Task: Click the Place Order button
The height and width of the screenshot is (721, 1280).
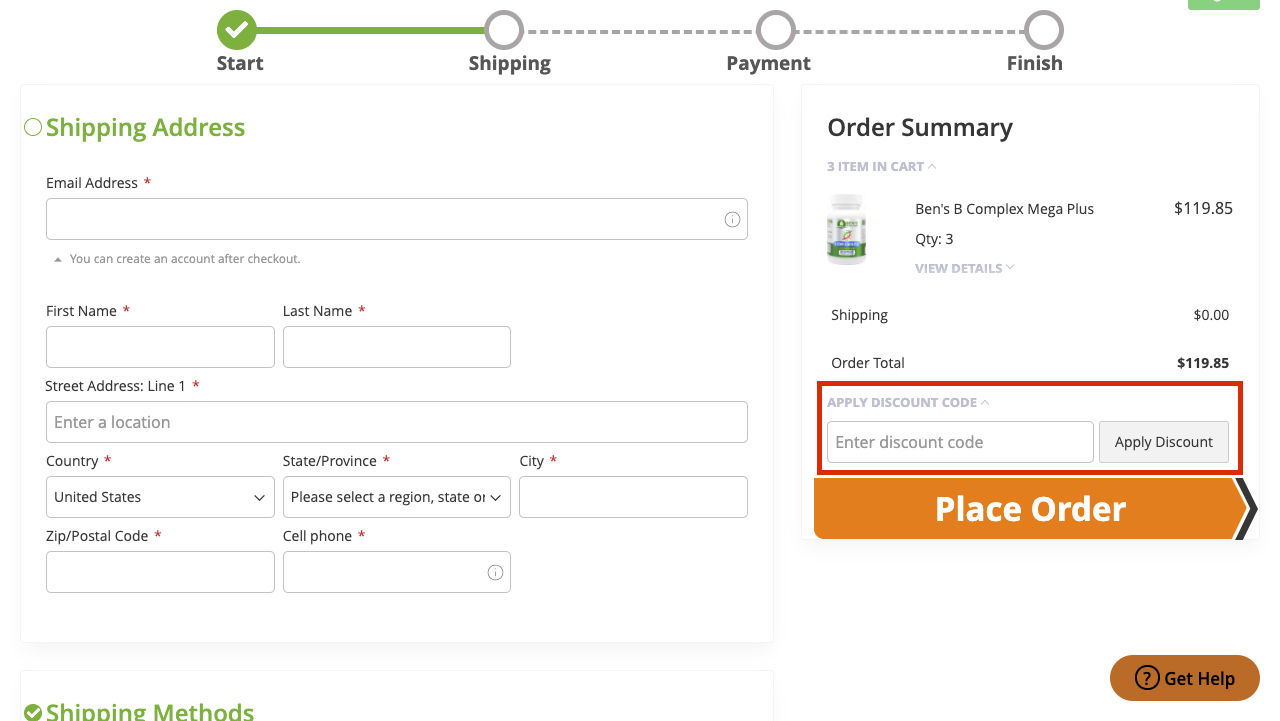Action: pos(1028,509)
